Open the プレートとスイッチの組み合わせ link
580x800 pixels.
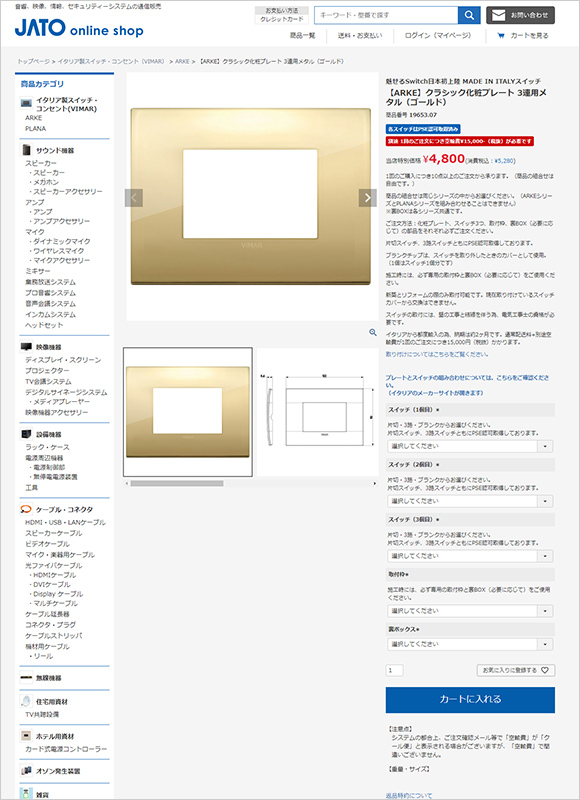[x=468, y=385]
